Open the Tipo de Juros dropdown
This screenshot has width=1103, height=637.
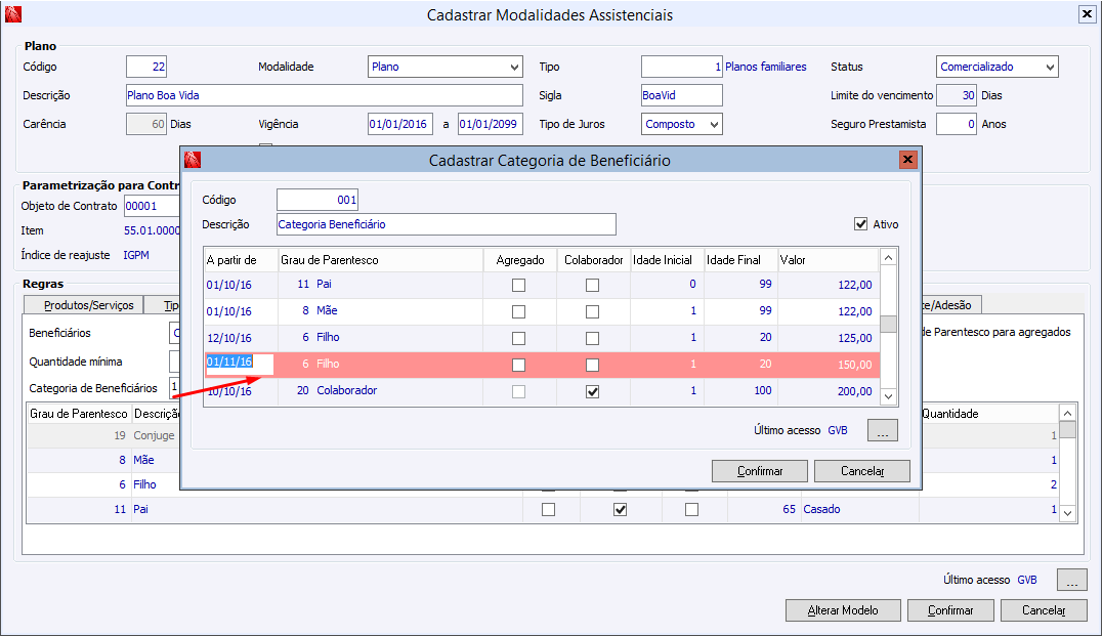coord(714,125)
